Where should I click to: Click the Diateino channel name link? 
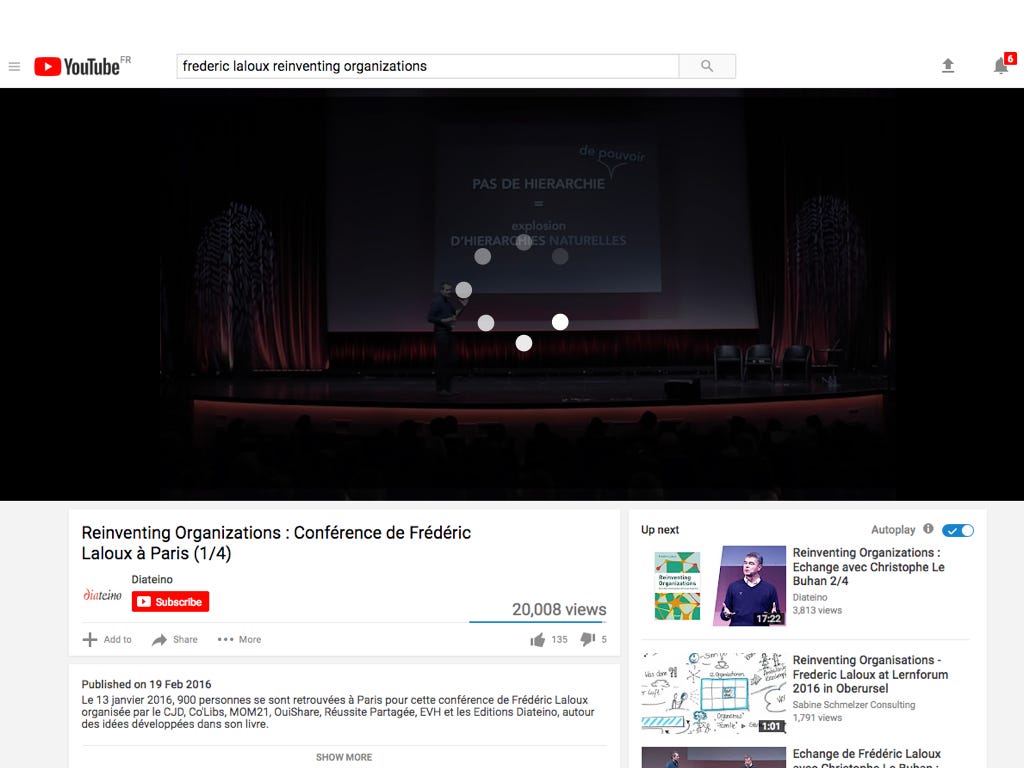click(152, 579)
